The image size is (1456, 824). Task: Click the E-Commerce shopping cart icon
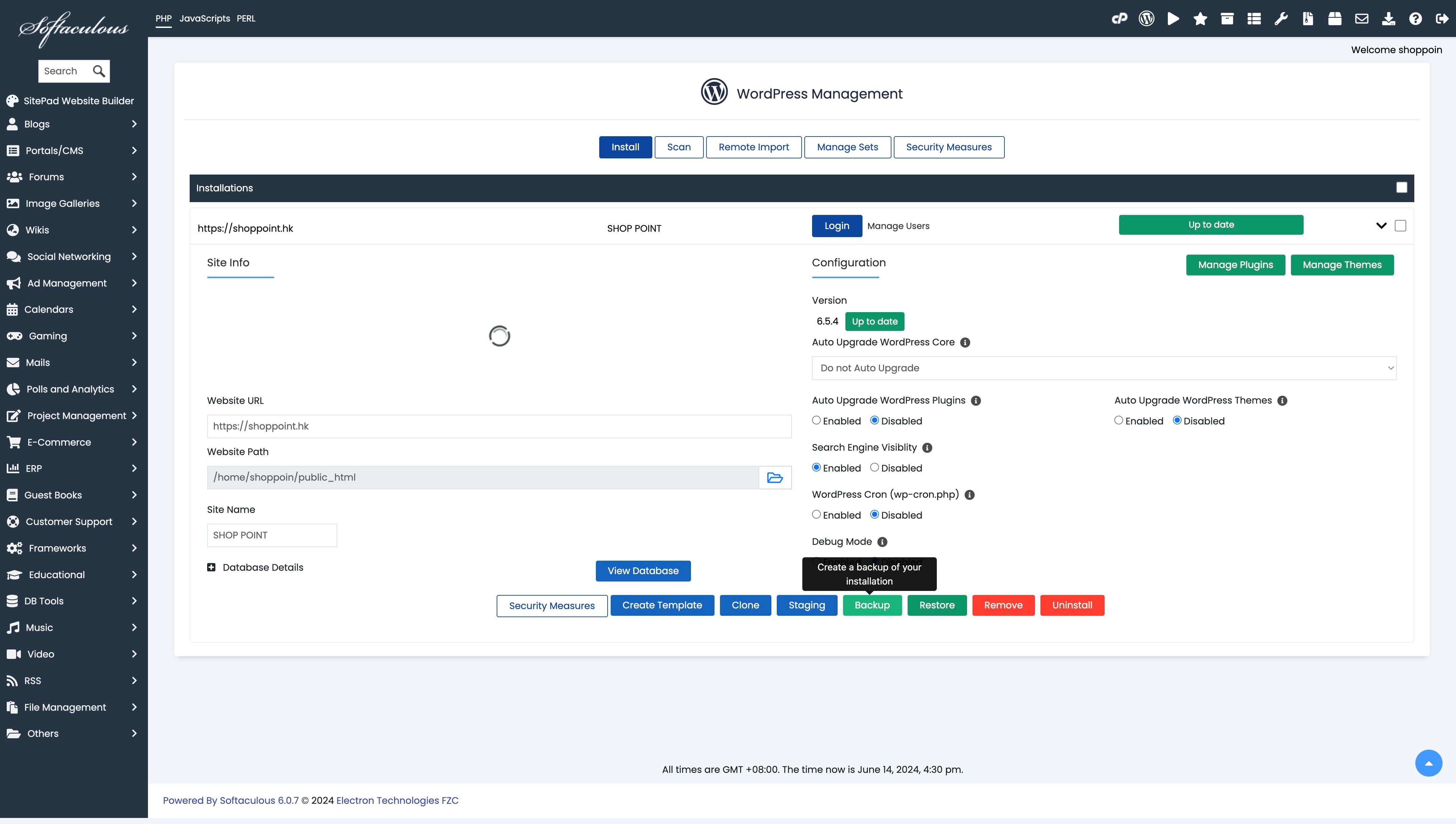[x=13, y=442]
